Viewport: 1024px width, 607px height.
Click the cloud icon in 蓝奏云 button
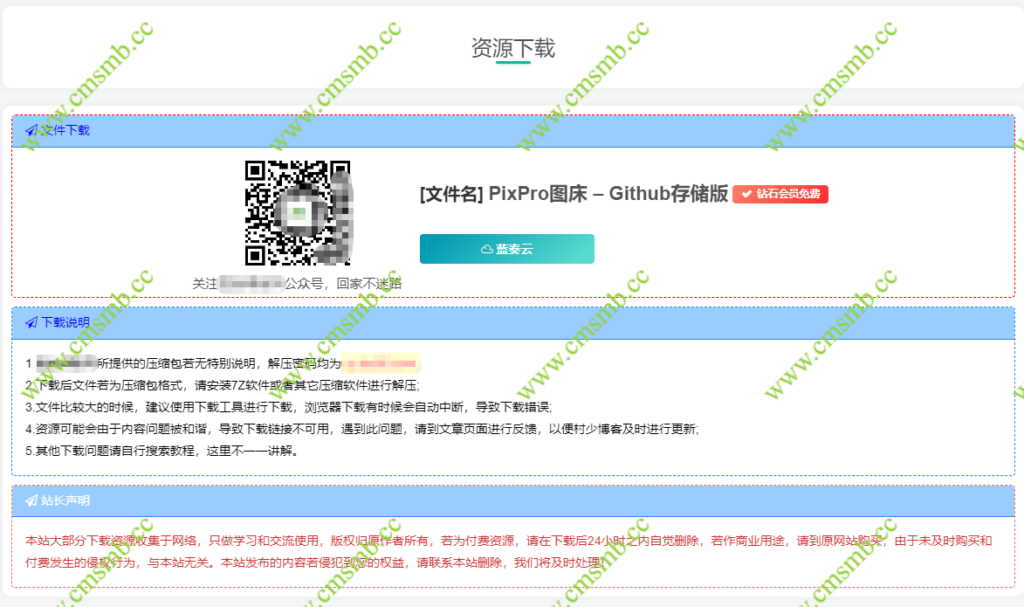pyautogui.click(x=487, y=249)
